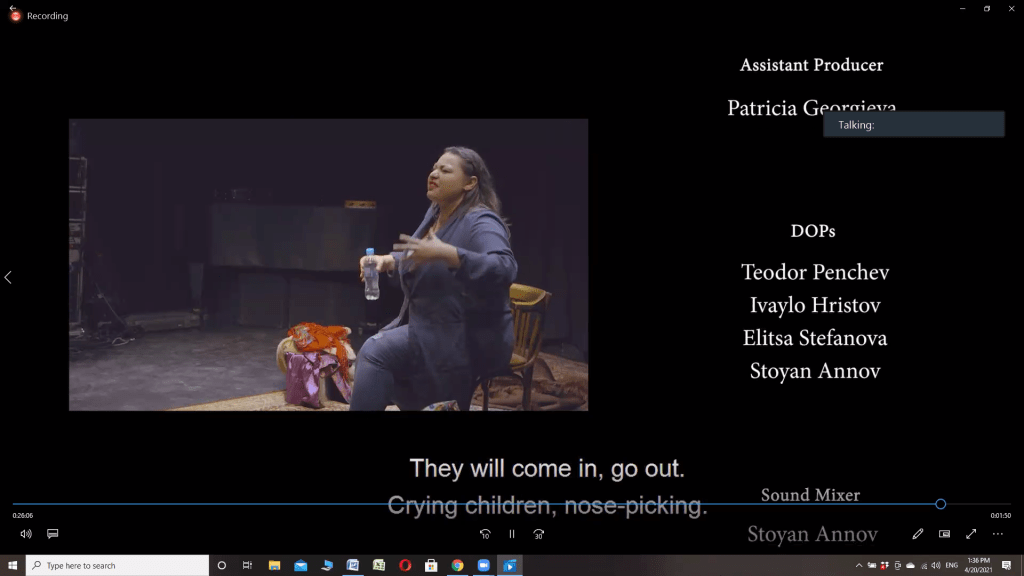Click the Type here to search box
This screenshot has height=576, width=1024.
tap(118, 565)
